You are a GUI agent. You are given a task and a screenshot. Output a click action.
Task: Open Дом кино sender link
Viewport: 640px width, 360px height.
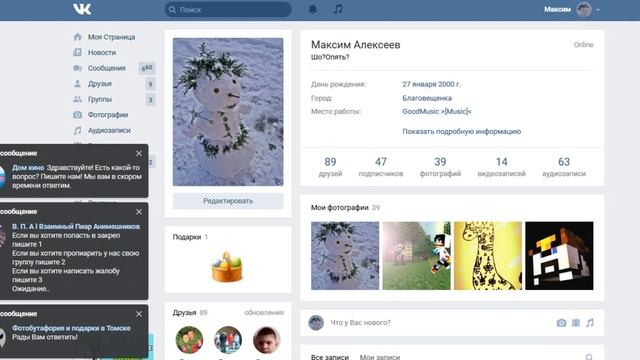pyautogui.click(x=28, y=168)
